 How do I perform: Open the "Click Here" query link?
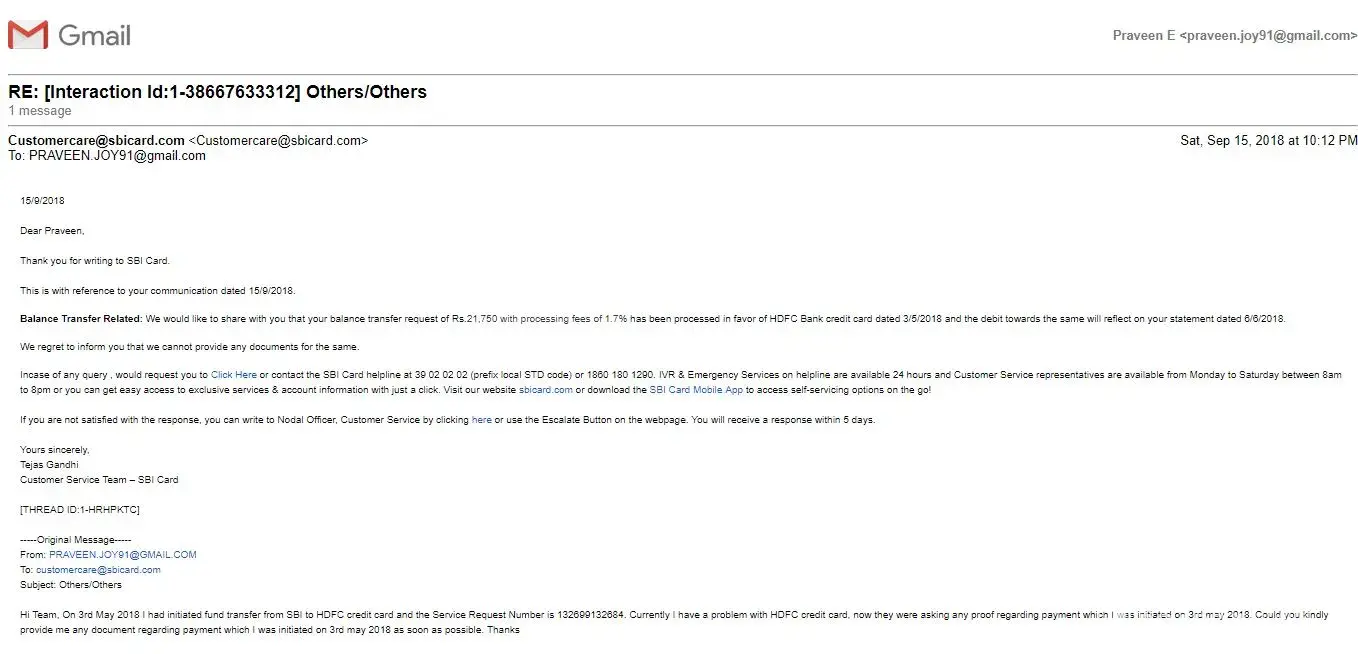233,375
